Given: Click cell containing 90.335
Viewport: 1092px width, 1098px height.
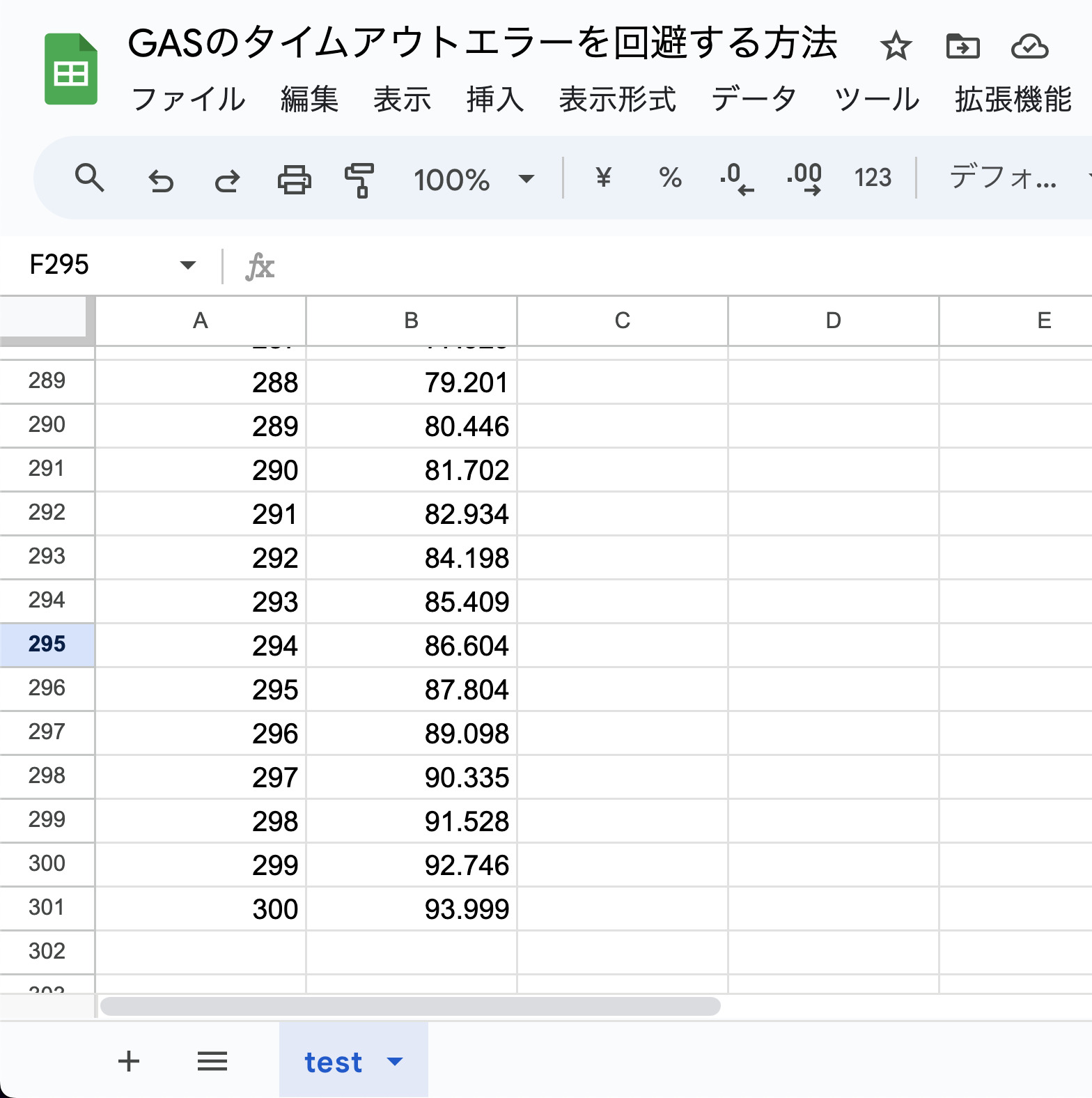Looking at the screenshot, I should click(412, 777).
